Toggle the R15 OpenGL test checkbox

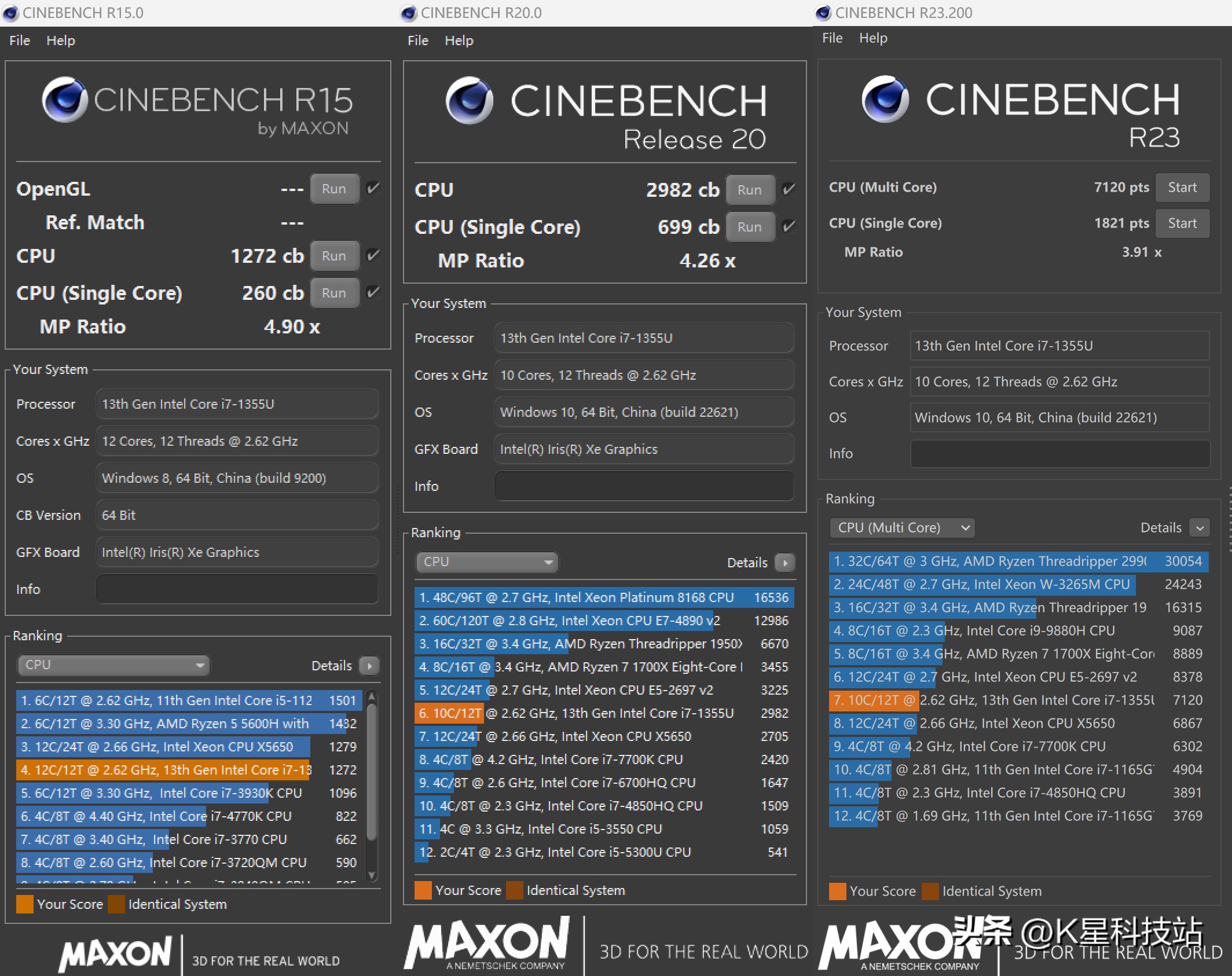[x=373, y=188]
